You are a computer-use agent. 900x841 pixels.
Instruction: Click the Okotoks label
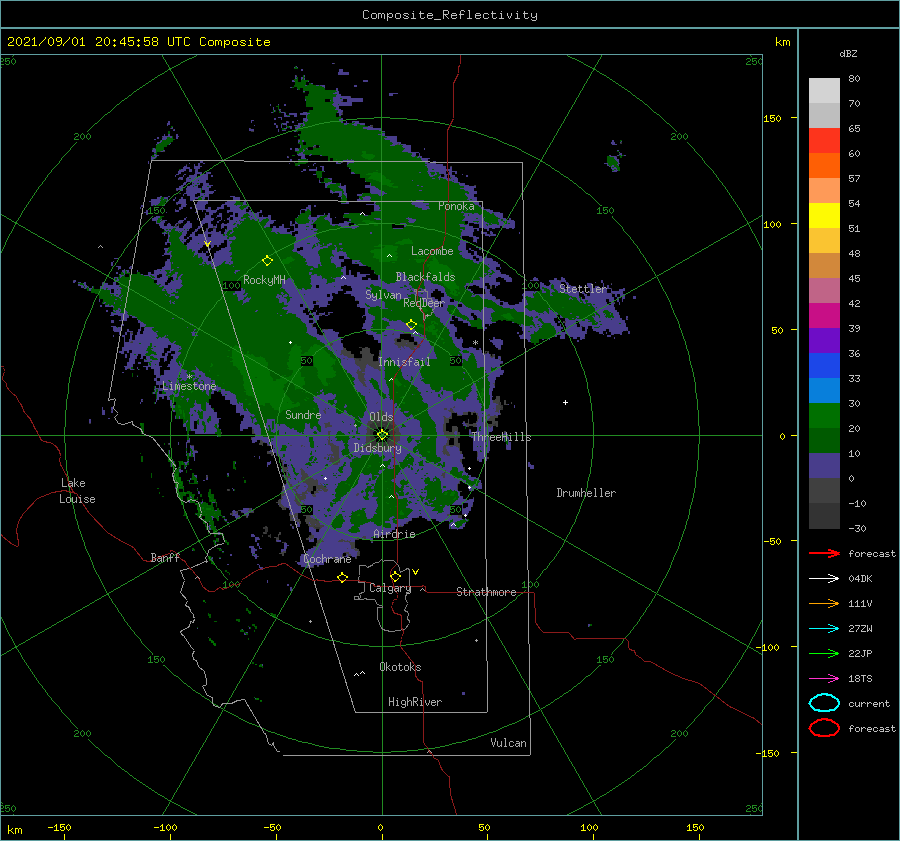pyautogui.click(x=400, y=667)
